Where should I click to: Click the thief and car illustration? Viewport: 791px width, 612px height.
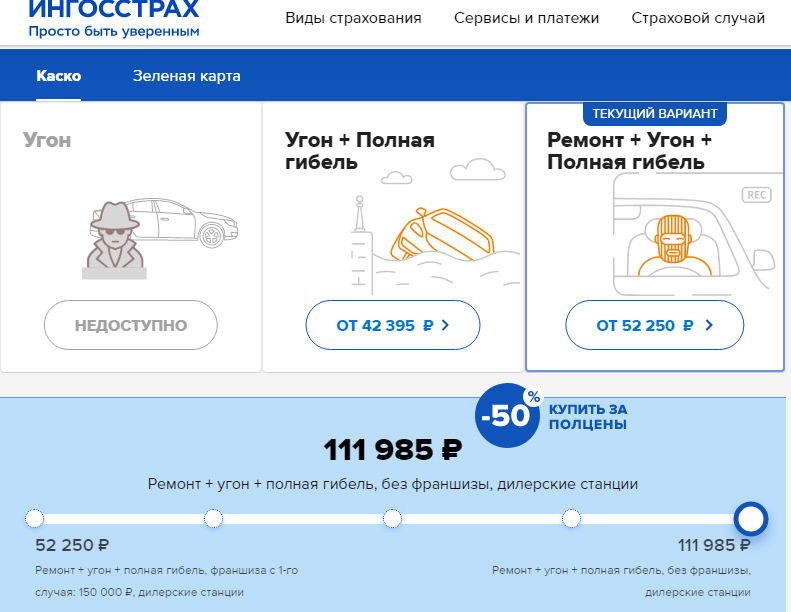click(x=160, y=238)
